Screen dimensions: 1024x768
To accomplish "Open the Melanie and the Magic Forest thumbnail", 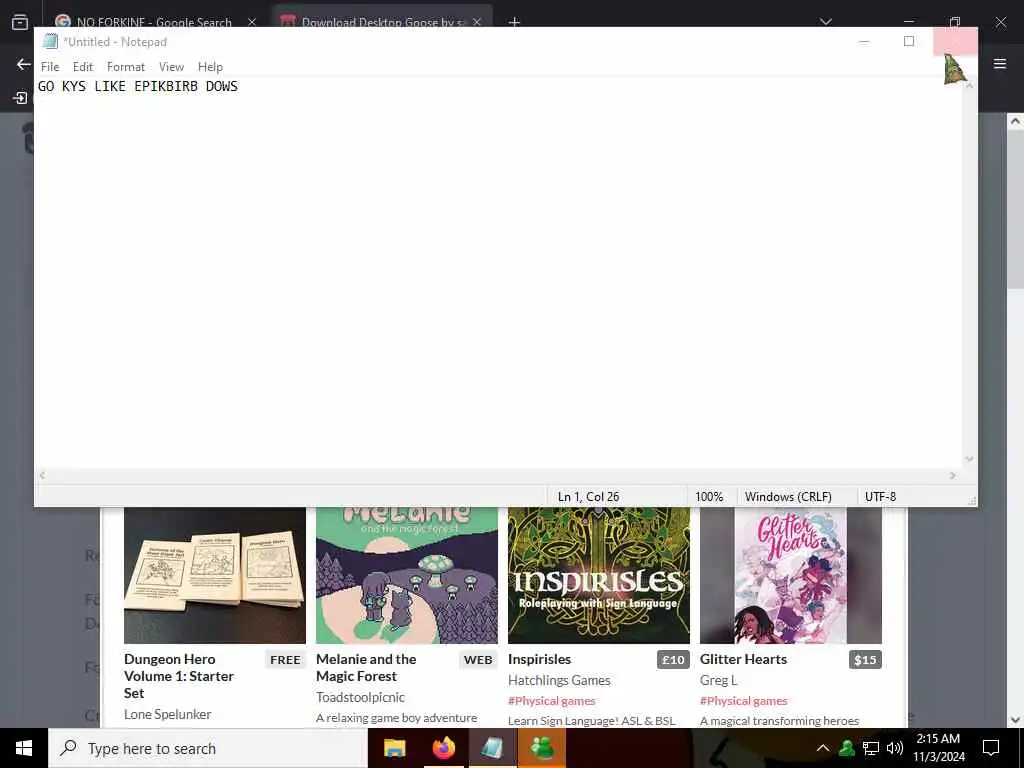I will click(x=407, y=575).
